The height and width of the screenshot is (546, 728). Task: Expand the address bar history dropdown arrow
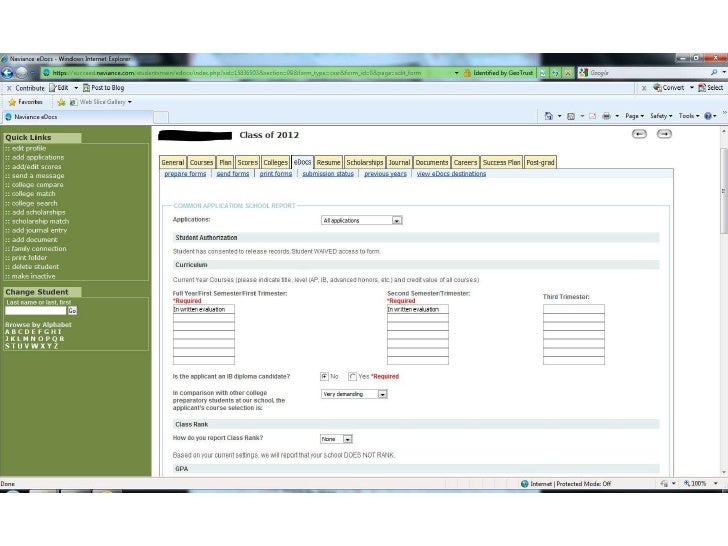tap(456, 73)
